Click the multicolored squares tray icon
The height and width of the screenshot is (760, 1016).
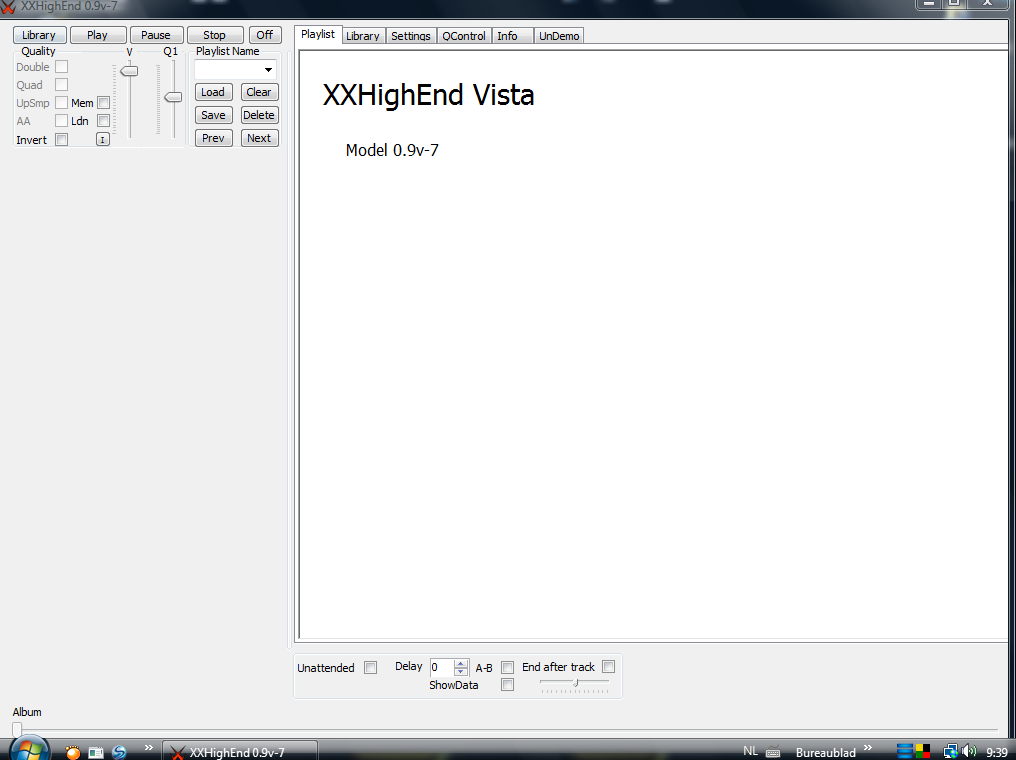click(923, 752)
